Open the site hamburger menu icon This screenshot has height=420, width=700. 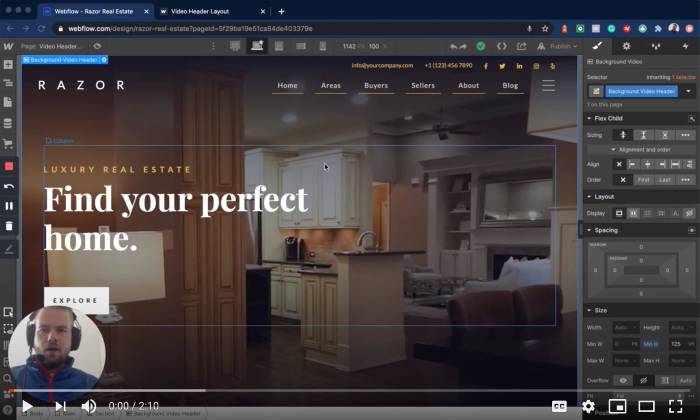549,85
